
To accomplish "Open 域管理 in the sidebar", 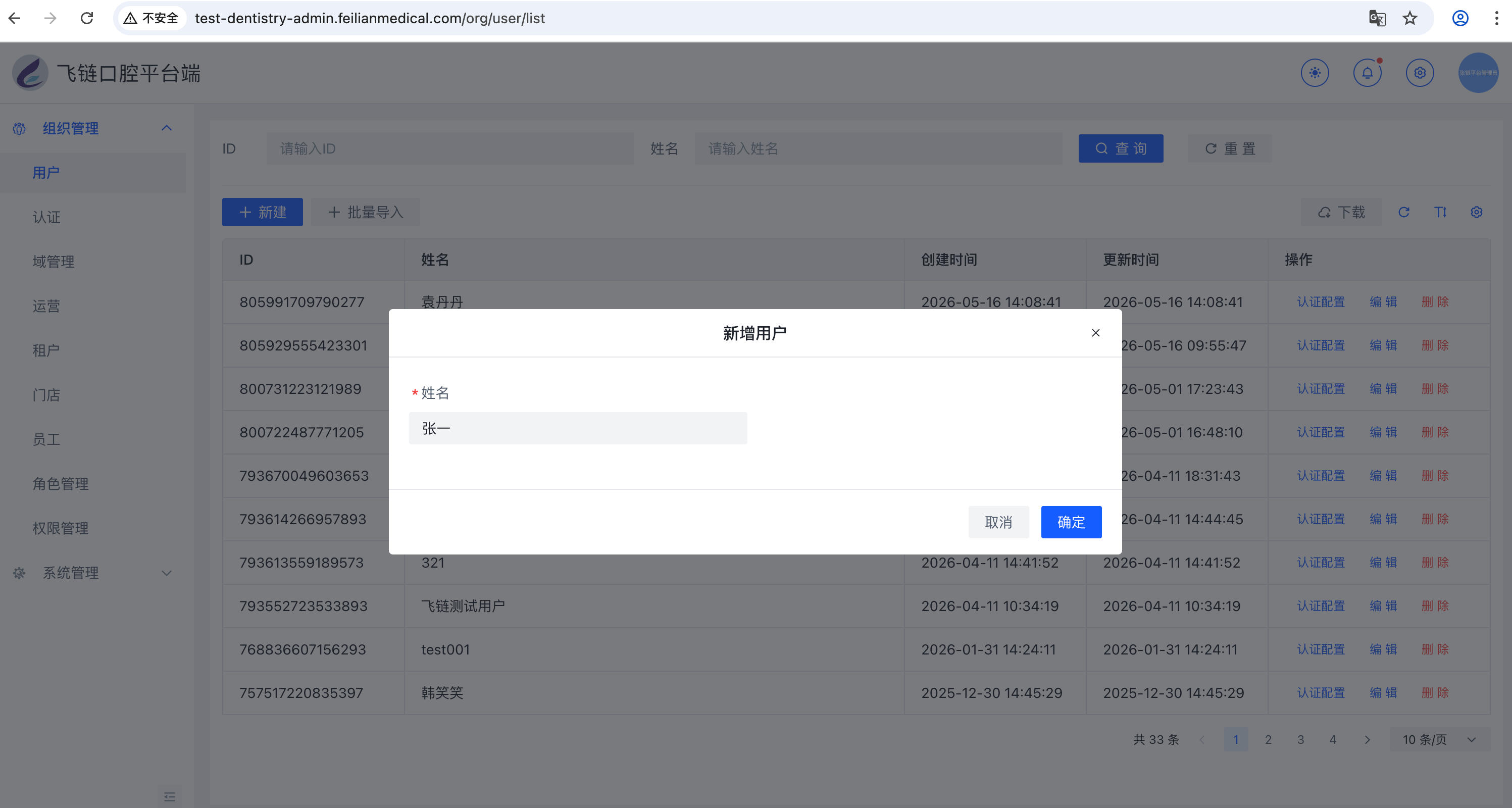I will (93, 261).
